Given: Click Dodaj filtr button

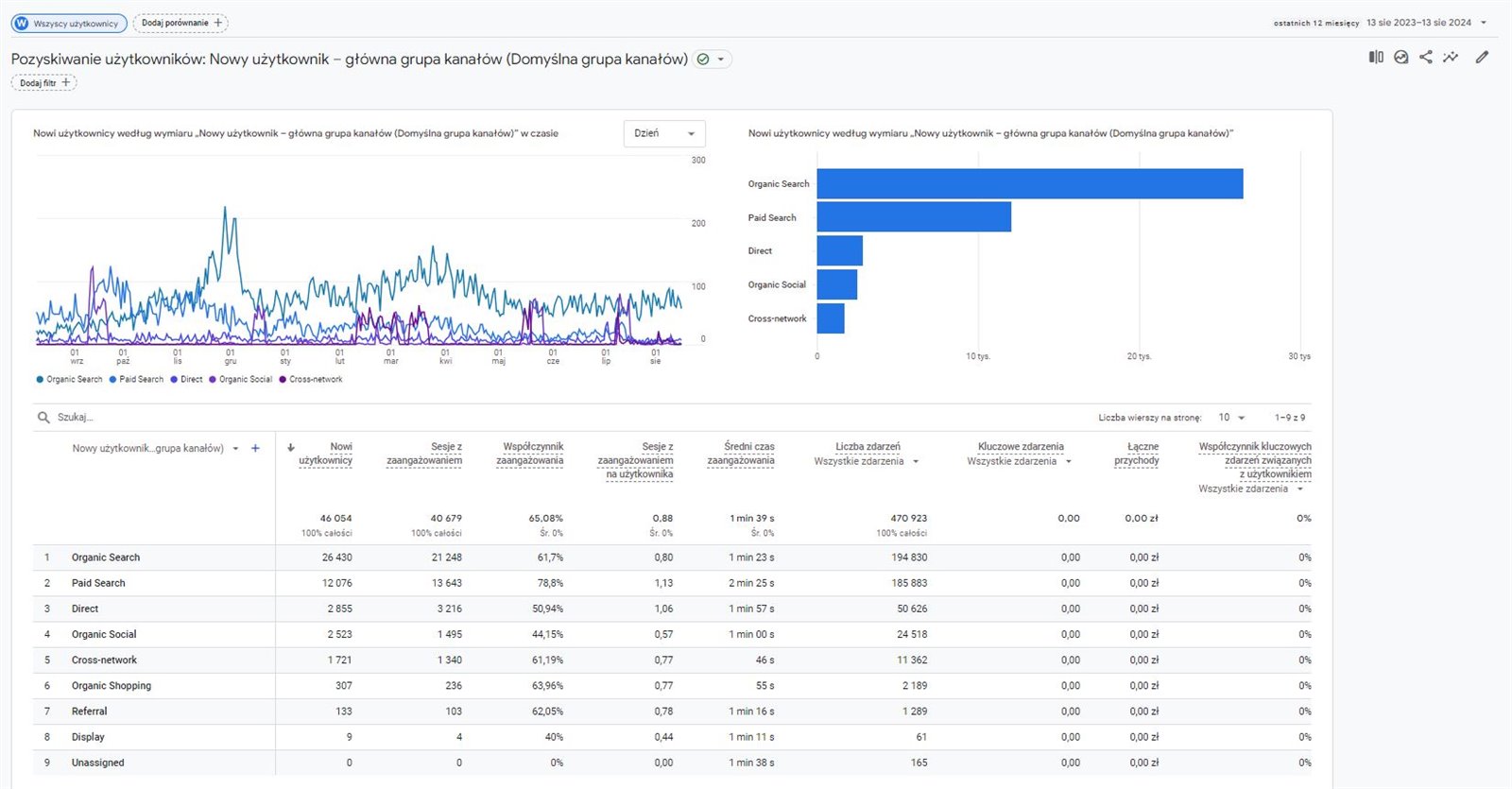Looking at the screenshot, I should (x=44, y=83).
